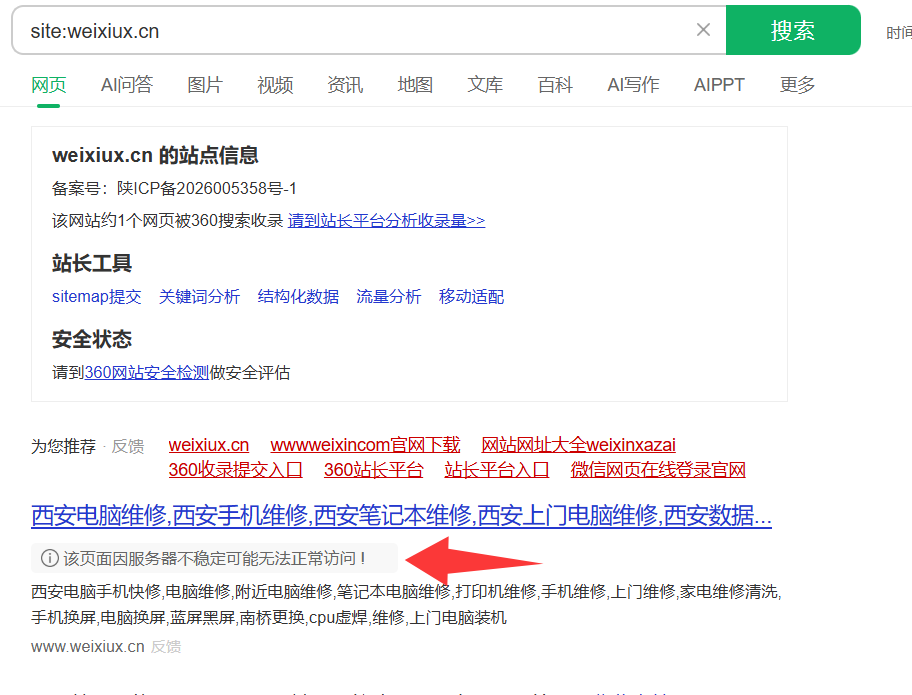Click the weixiux.cn 的站点信息 heading
The width and height of the screenshot is (912, 695).
[155, 155]
